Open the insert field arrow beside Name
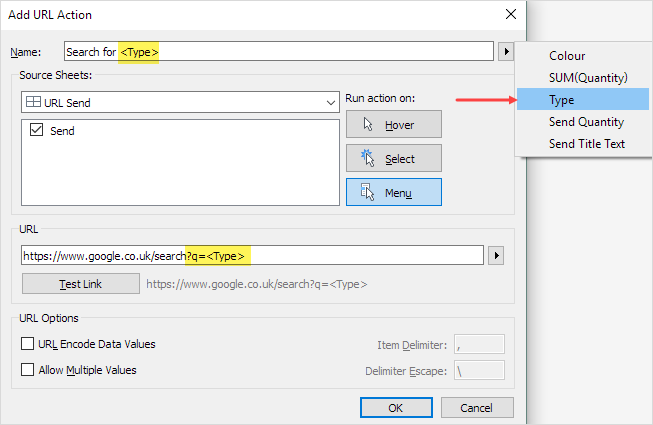Viewport: 653px width, 425px height. click(x=506, y=52)
